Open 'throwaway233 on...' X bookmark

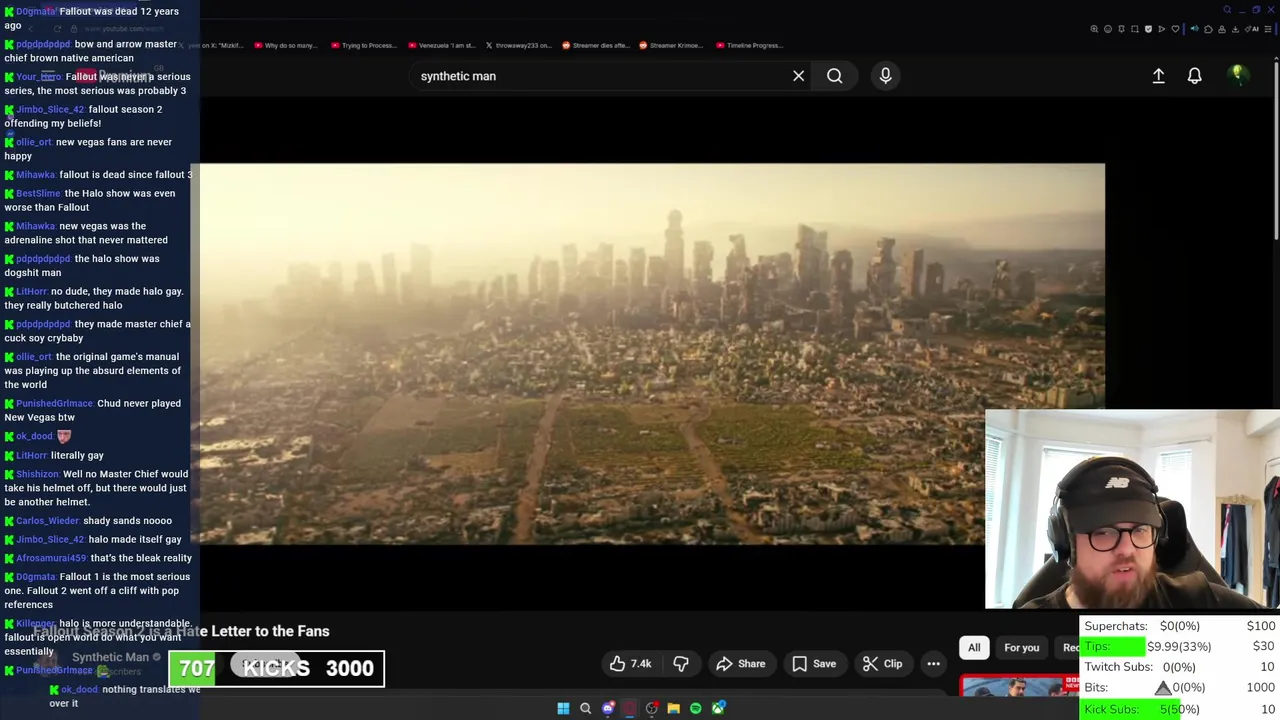click(x=518, y=45)
